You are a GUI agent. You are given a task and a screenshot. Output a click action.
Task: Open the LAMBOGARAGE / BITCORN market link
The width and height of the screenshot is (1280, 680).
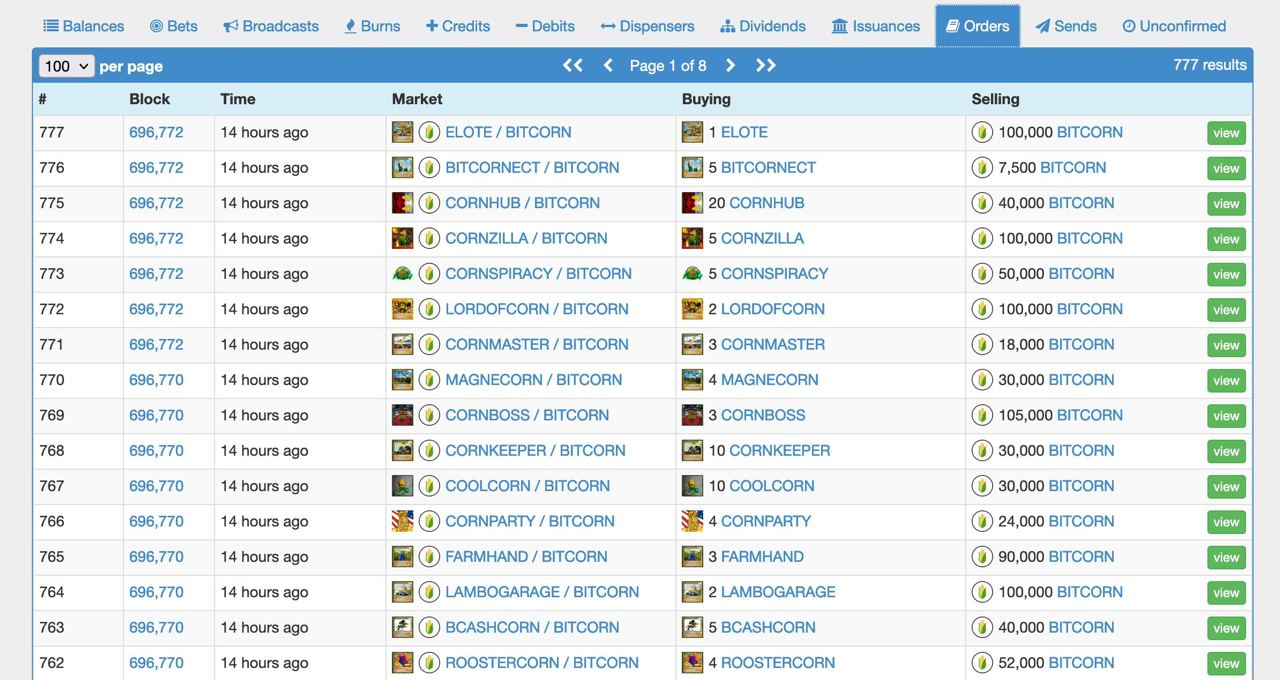(542, 592)
